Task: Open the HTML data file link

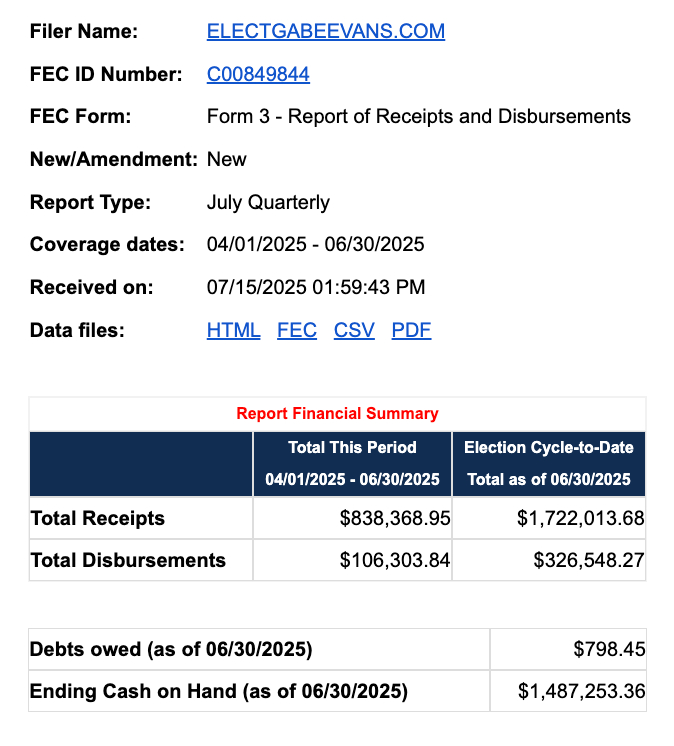Action: [233, 330]
